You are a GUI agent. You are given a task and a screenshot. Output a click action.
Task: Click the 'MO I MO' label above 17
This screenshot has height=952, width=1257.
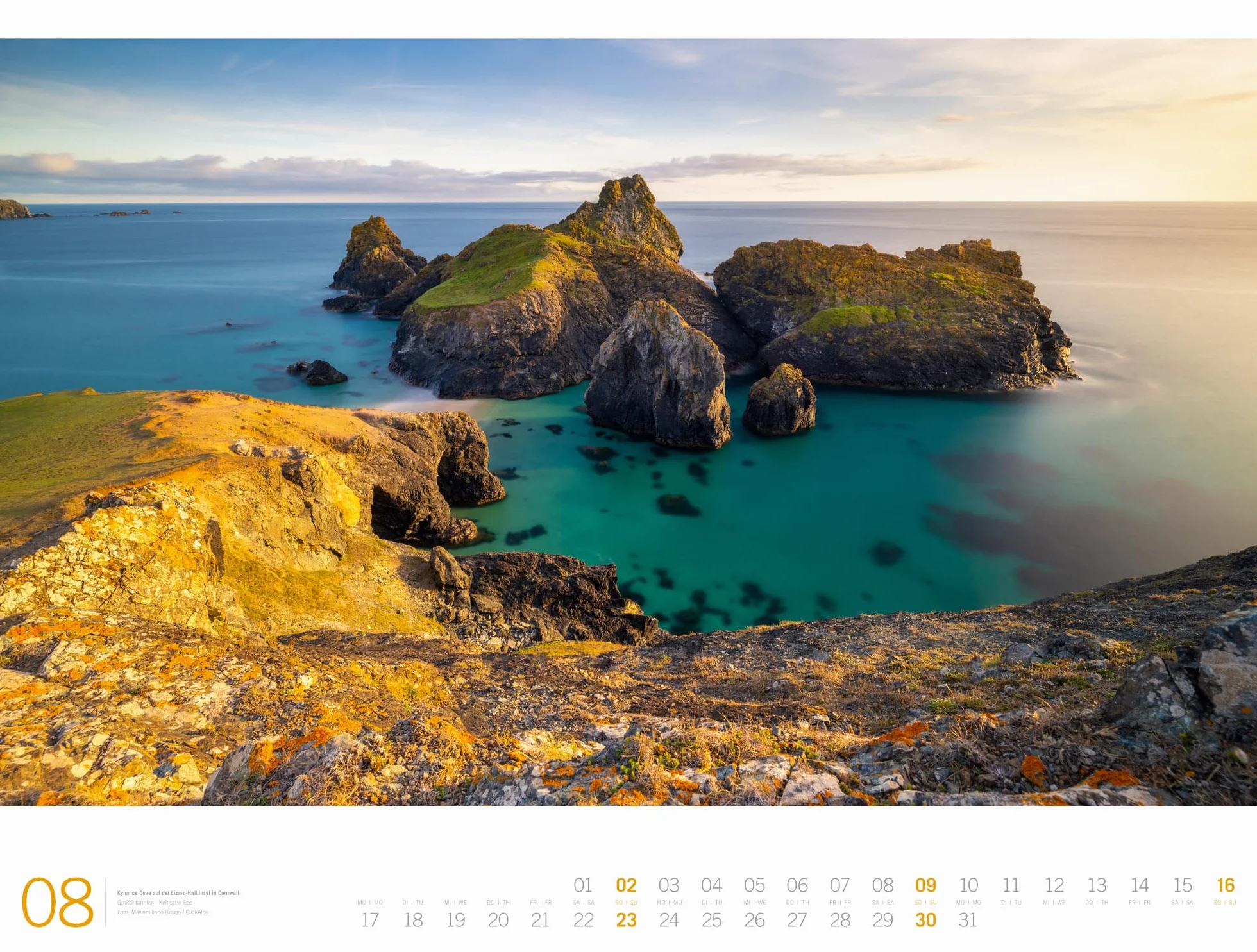370,903
